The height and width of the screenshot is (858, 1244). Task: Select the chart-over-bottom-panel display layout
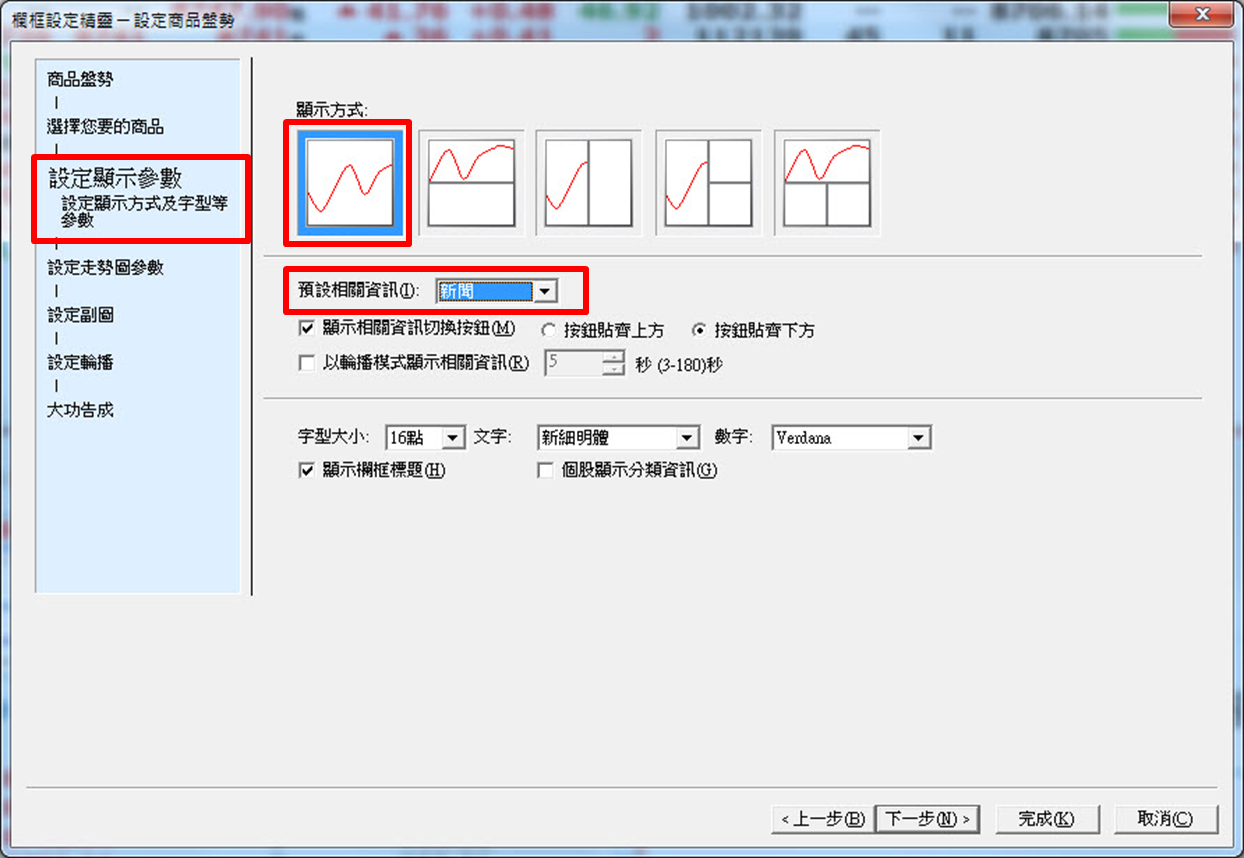coord(471,182)
